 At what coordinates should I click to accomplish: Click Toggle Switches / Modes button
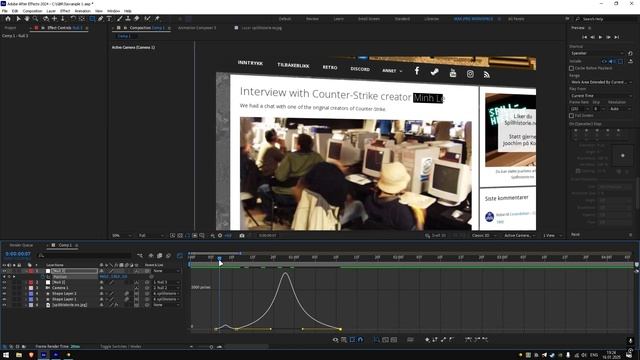(x=121, y=347)
